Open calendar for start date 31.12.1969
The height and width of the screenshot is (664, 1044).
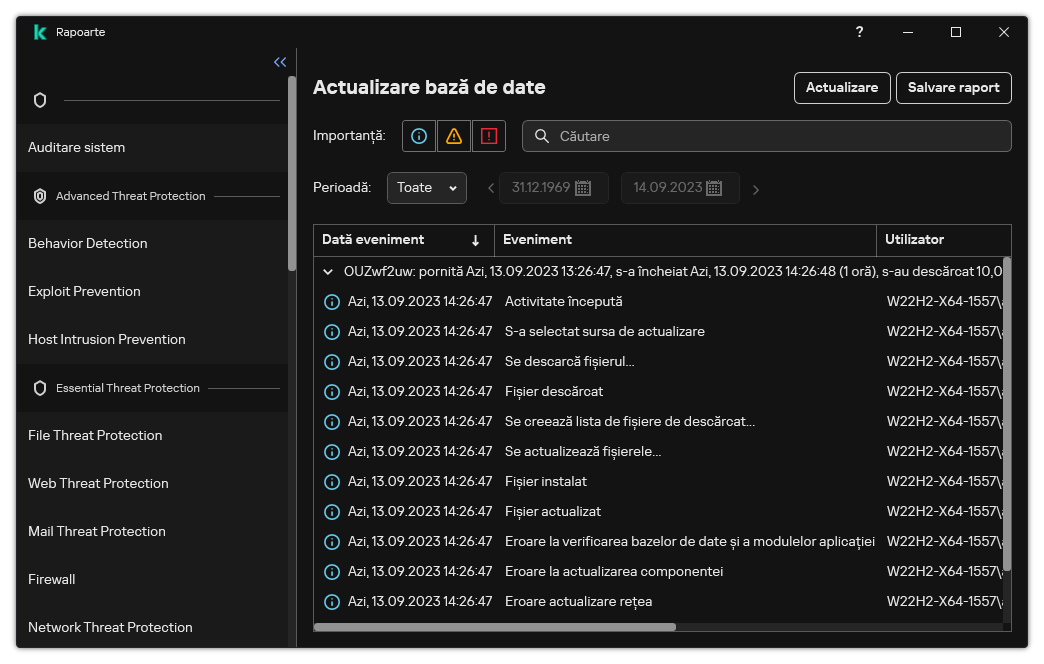pyautogui.click(x=583, y=188)
